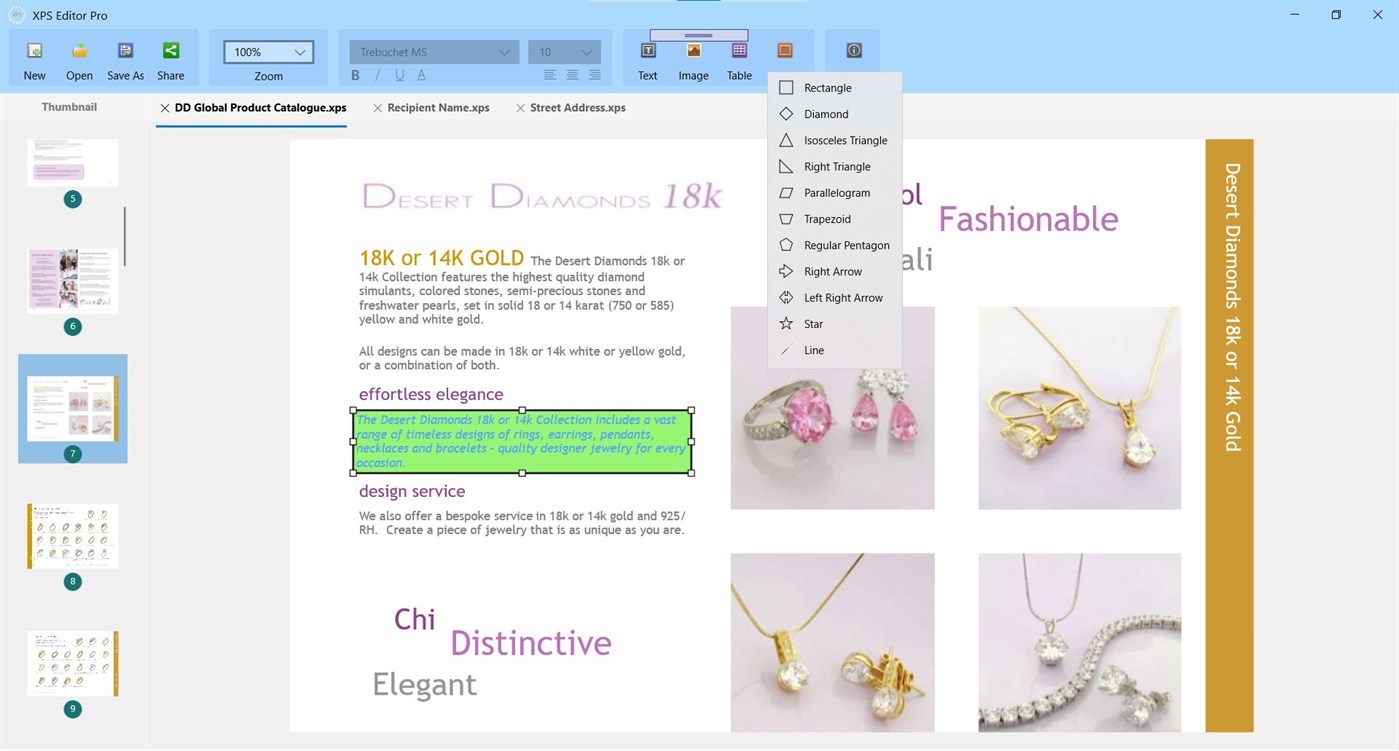Image resolution: width=1399 pixels, height=751 pixels.
Task: Open the document info icon
Action: pos(853,50)
